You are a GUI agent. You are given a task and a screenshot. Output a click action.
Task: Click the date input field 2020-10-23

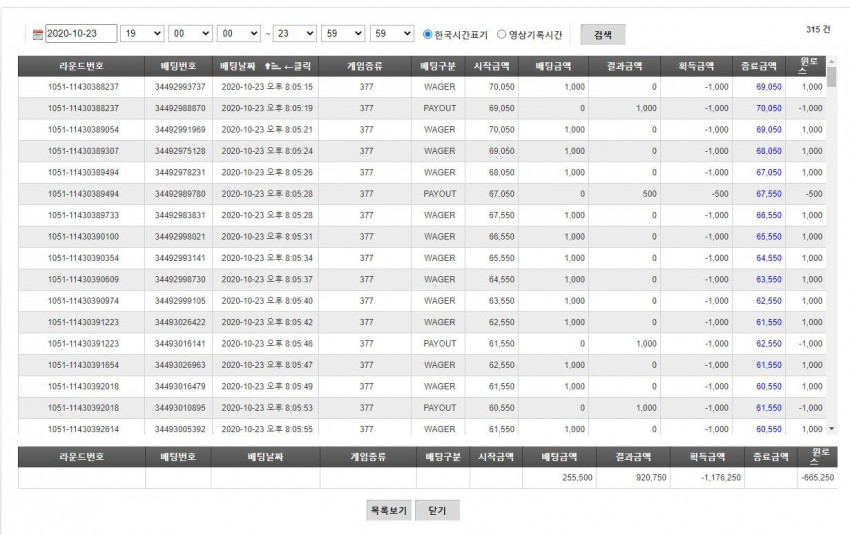[81, 34]
